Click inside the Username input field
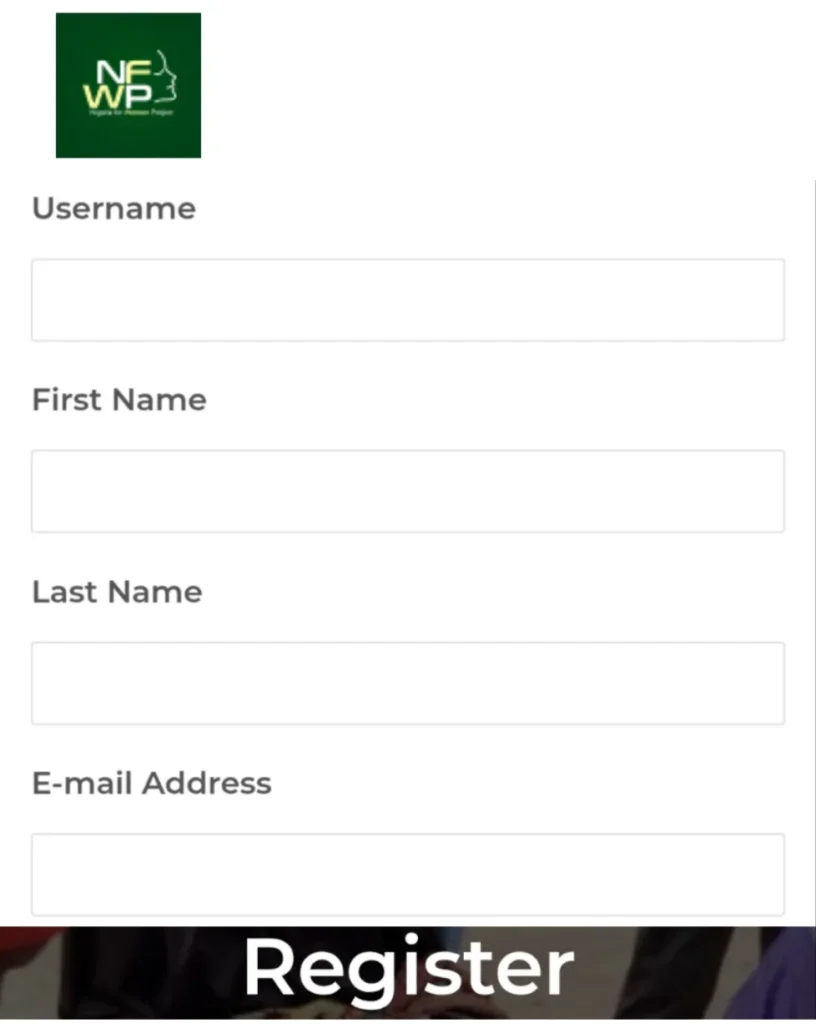This screenshot has width=816, height=1024. coord(407,299)
